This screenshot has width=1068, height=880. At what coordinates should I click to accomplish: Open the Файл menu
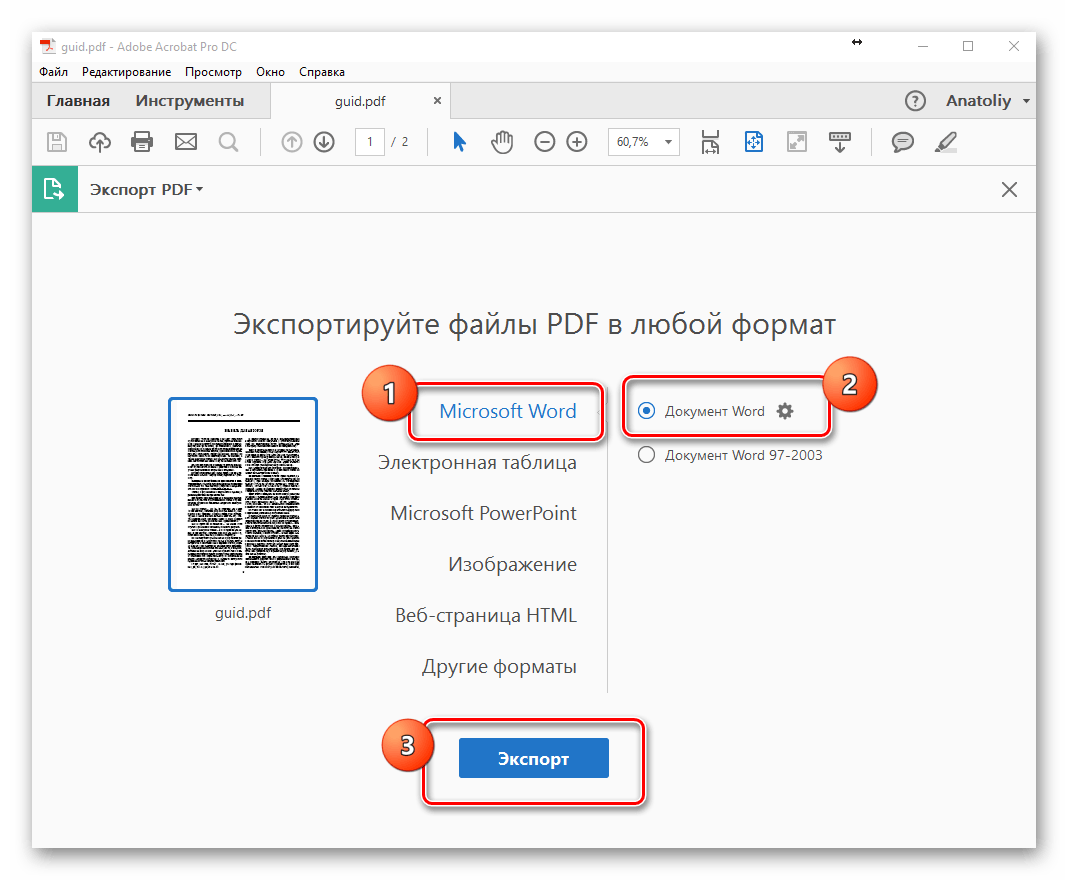(54, 72)
